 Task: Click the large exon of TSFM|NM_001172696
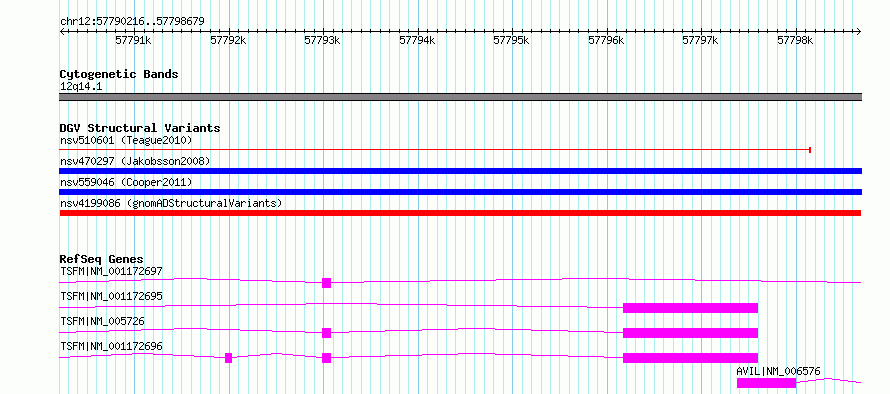pos(690,358)
